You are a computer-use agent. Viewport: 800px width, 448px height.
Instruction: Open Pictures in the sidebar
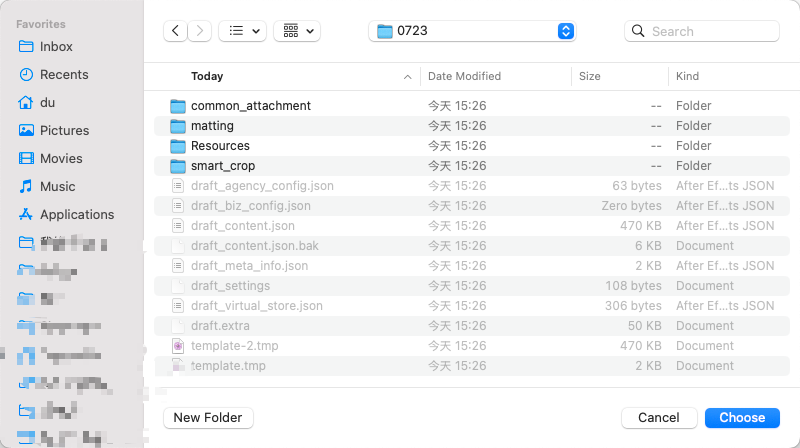tap(64, 130)
